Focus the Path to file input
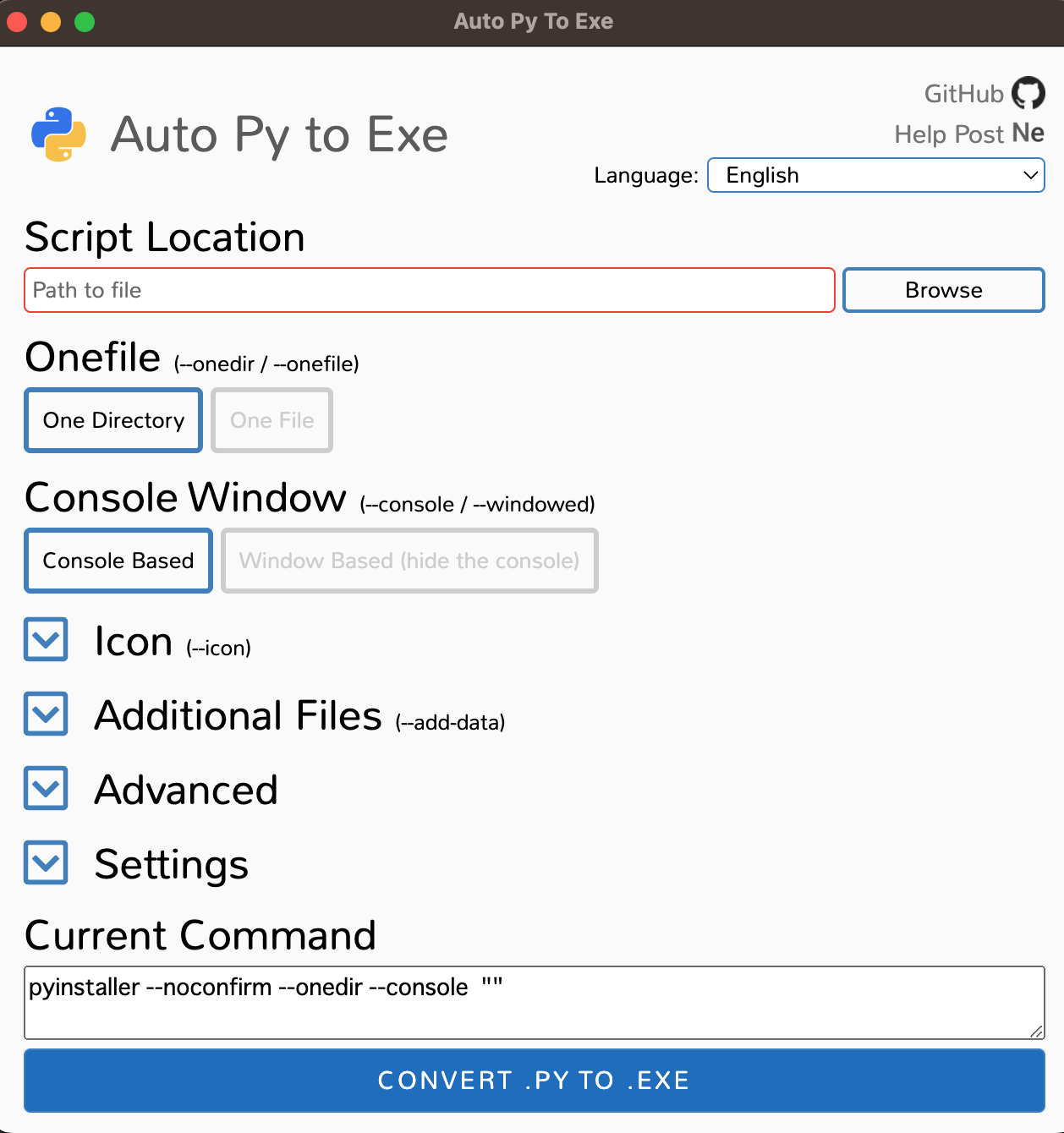 (x=430, y=290)
